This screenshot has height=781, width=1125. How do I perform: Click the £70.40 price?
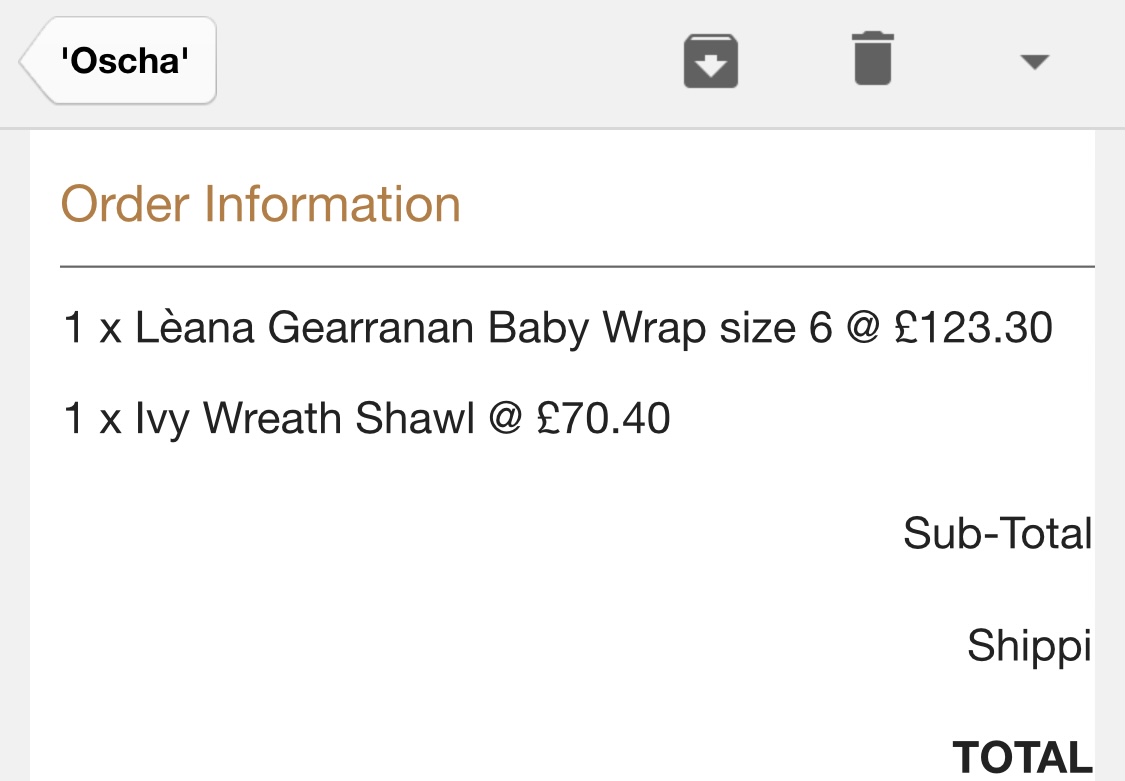[x=603, y=419]
